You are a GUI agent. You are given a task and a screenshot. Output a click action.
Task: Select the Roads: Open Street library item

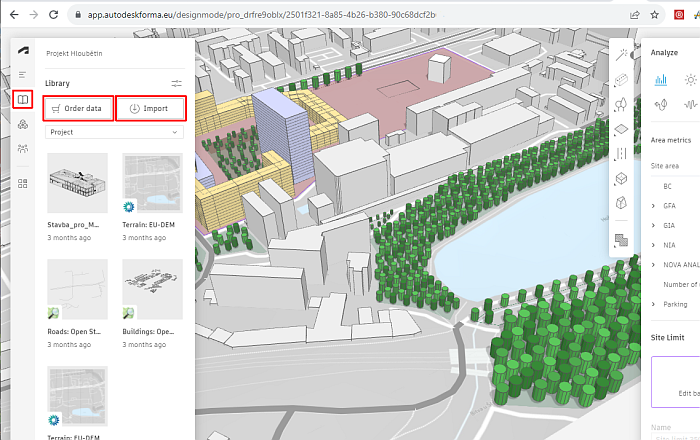click(77, 290)
